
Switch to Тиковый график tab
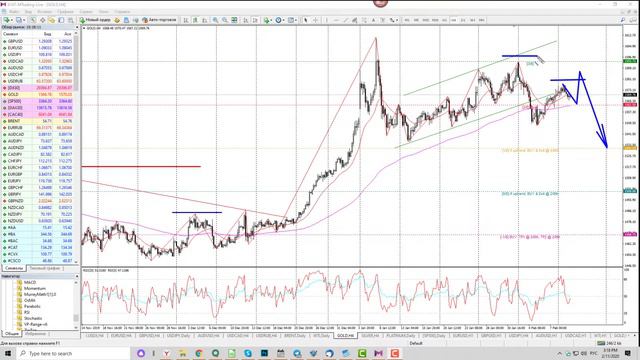pos(44,268)
